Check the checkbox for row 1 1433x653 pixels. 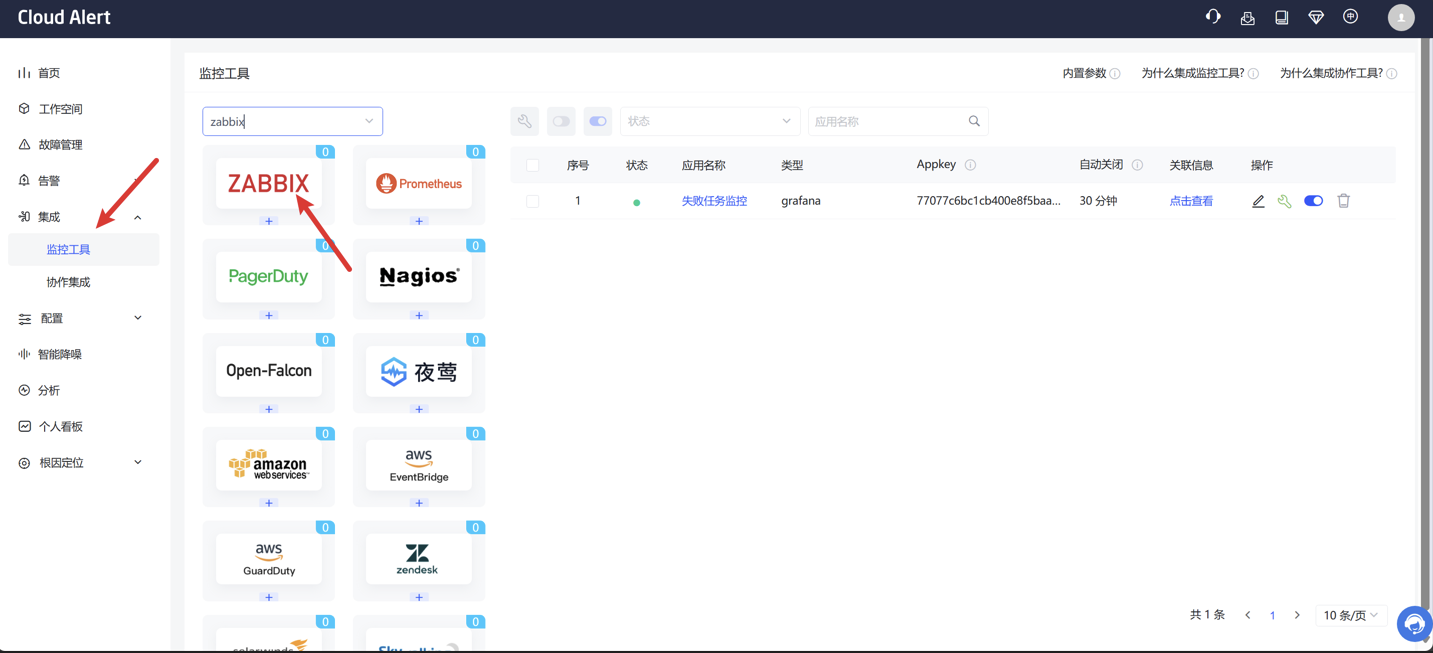coord(532,201)
